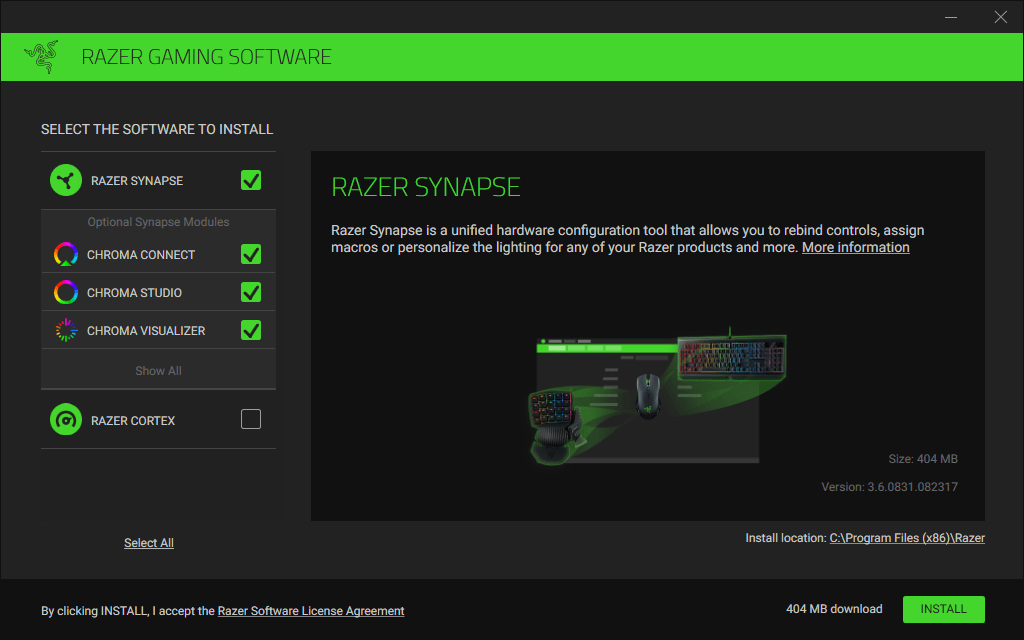
Task: Click the Optional Synapse Modules heading
Action: click(x=158, y=222)
